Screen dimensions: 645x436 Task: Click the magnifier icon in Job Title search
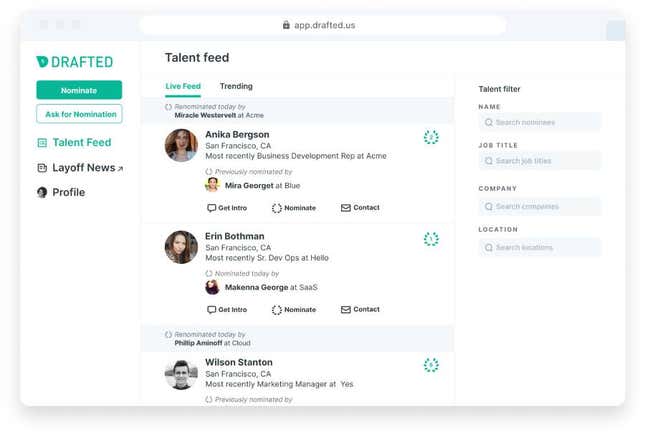click(489, 161)
